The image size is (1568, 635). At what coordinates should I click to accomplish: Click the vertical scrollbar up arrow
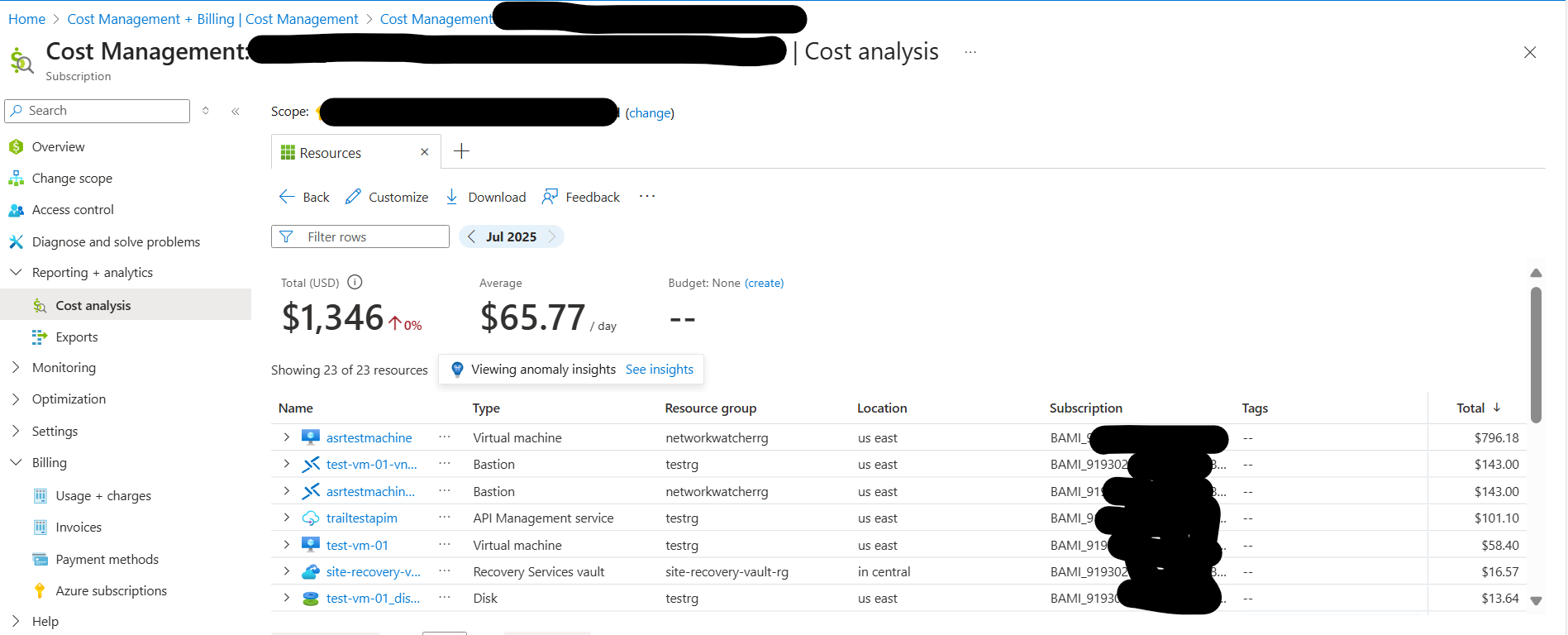coord(1536,273)
